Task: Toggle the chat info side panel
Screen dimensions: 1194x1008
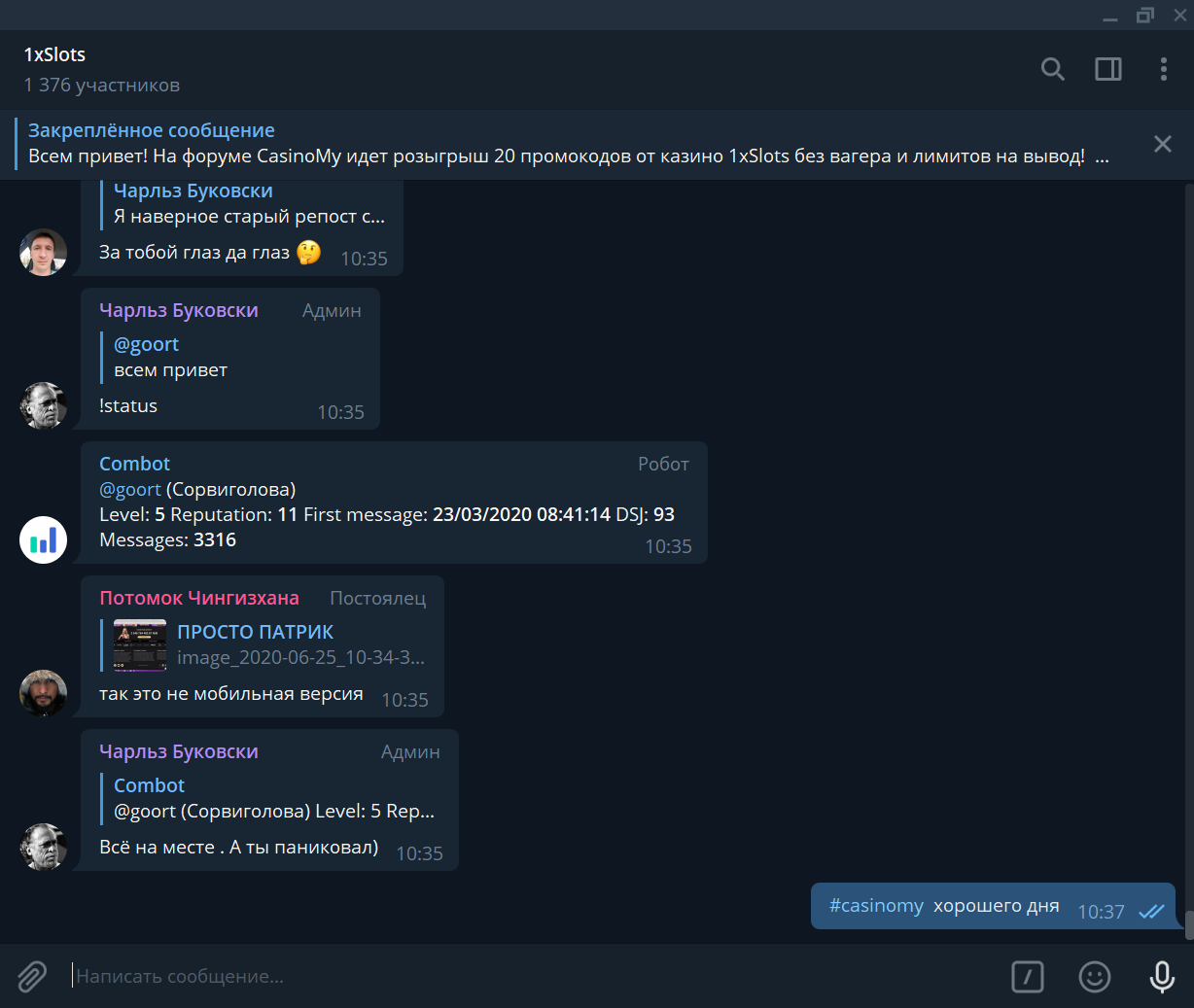Action: (x=1107, y=69)
